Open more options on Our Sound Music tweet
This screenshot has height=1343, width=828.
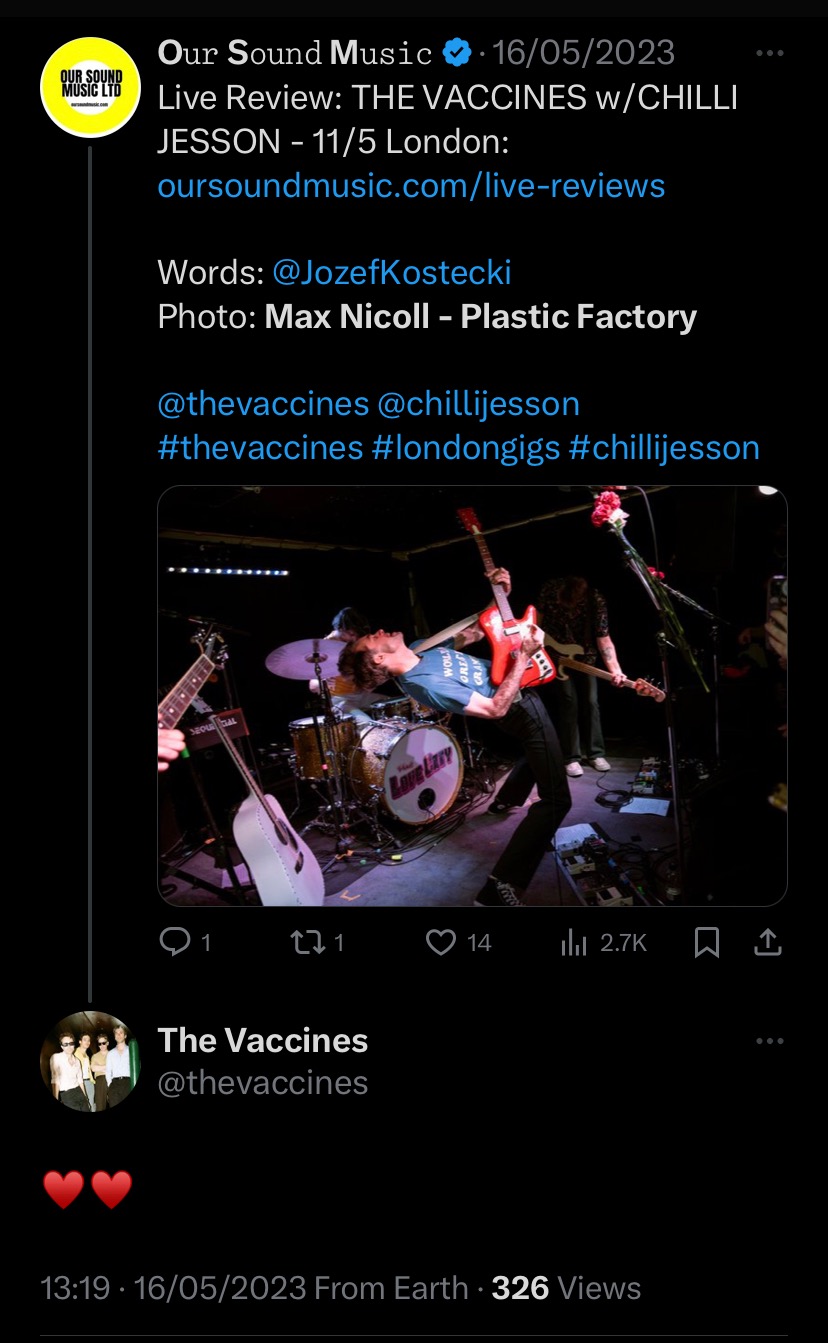769,53
